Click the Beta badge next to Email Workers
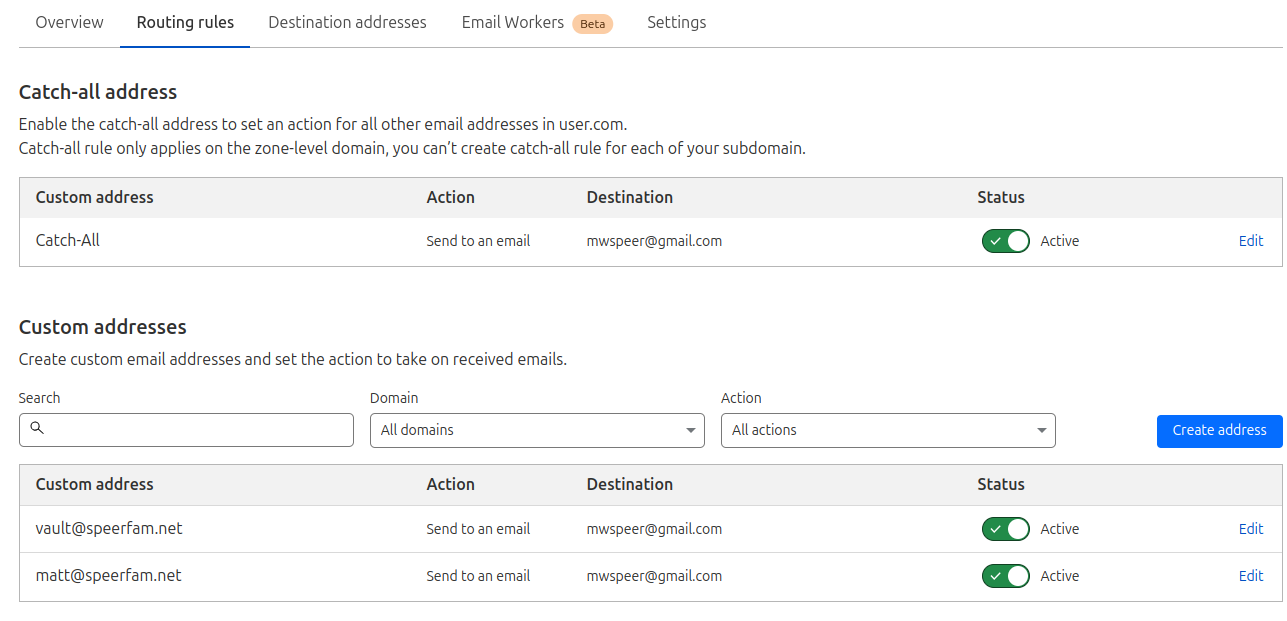 point(592,23)
